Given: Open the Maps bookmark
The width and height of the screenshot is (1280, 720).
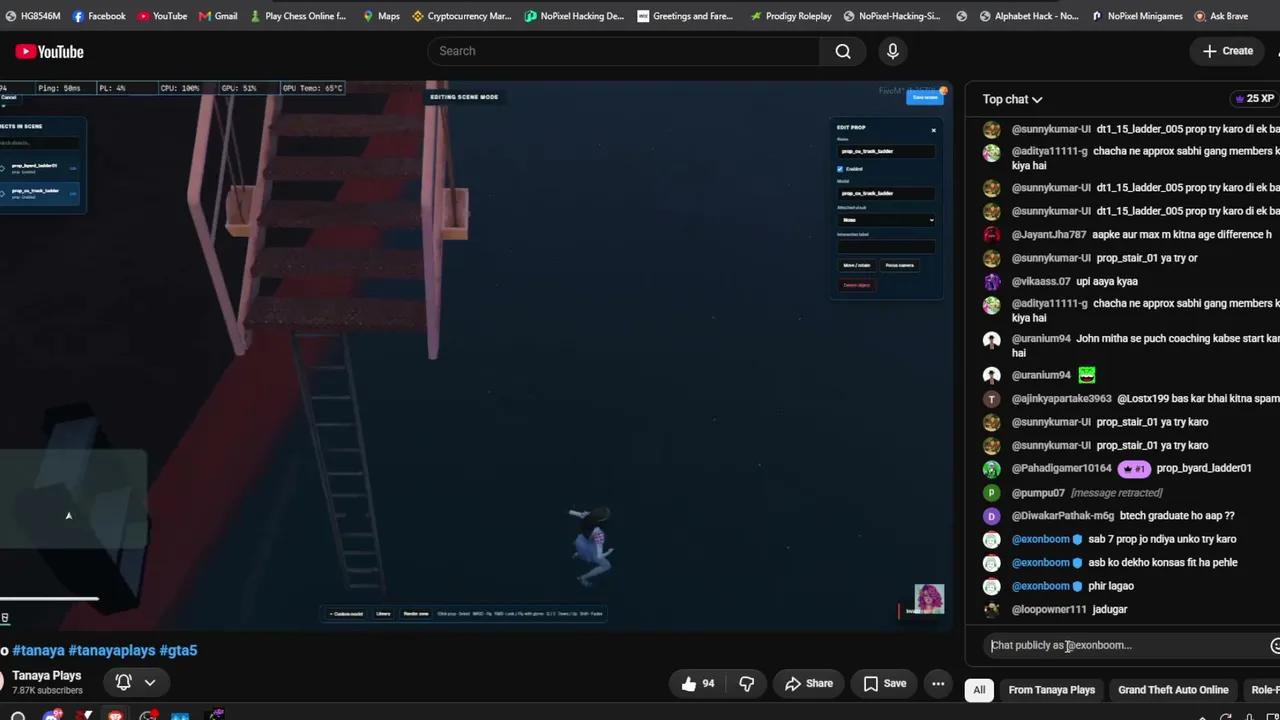Looking at the screenshot, I should tap(381, 16).
